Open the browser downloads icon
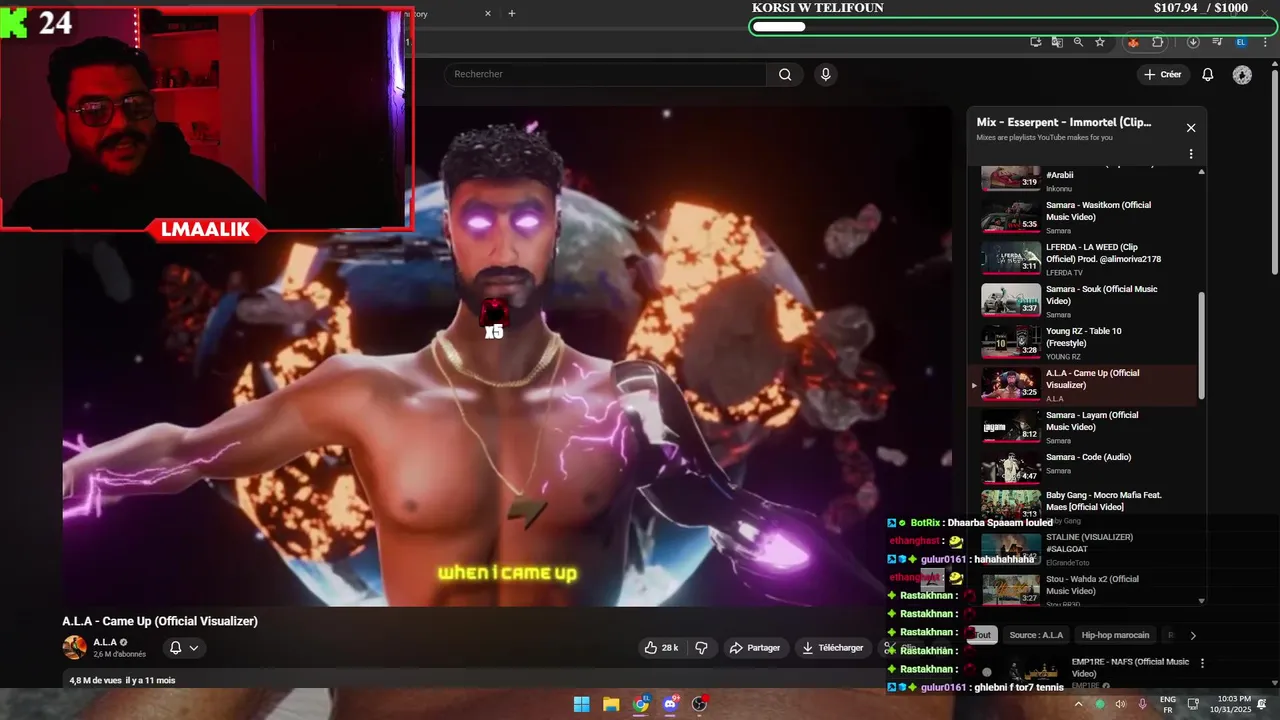The height and width of the screenshot is (720, 1280). [1193, 42]
